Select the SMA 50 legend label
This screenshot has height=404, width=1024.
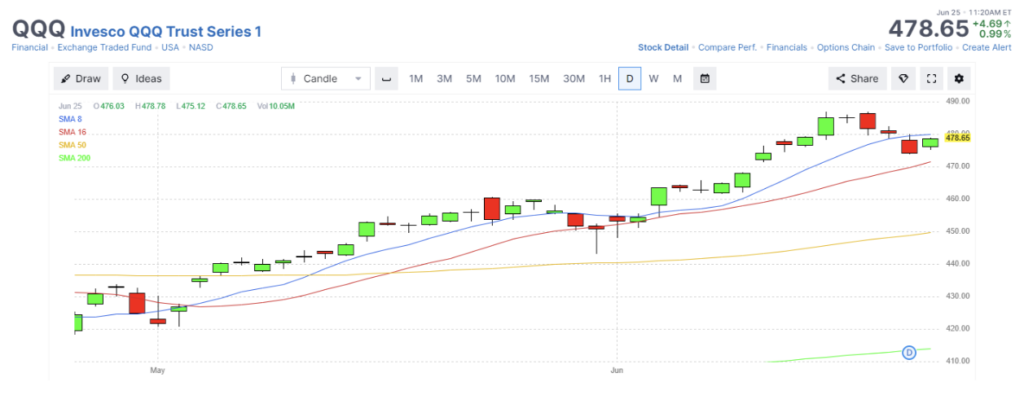coord(72,145)
